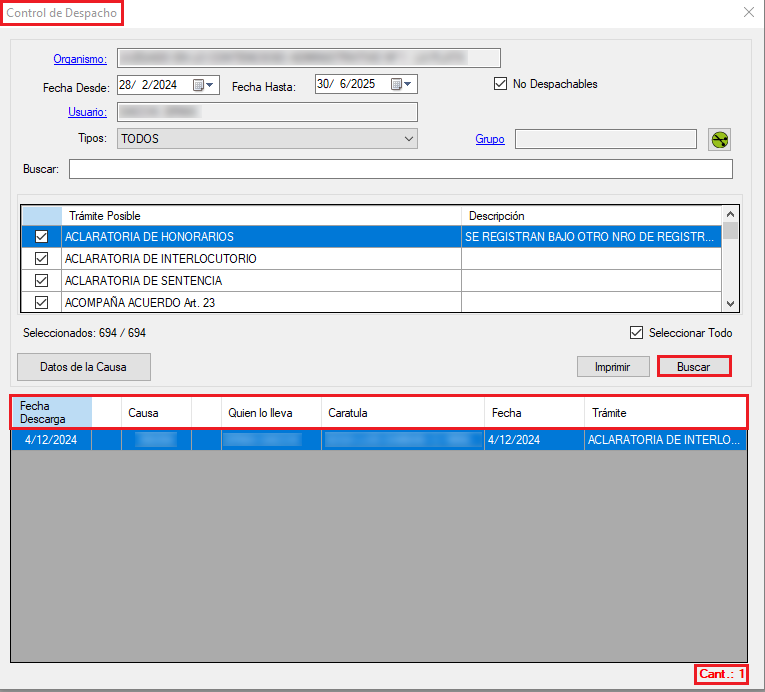The height and width of the screenshot is (692, 765).
Task: Focus the Buscar text input field
Action: [x=400, y=169]
